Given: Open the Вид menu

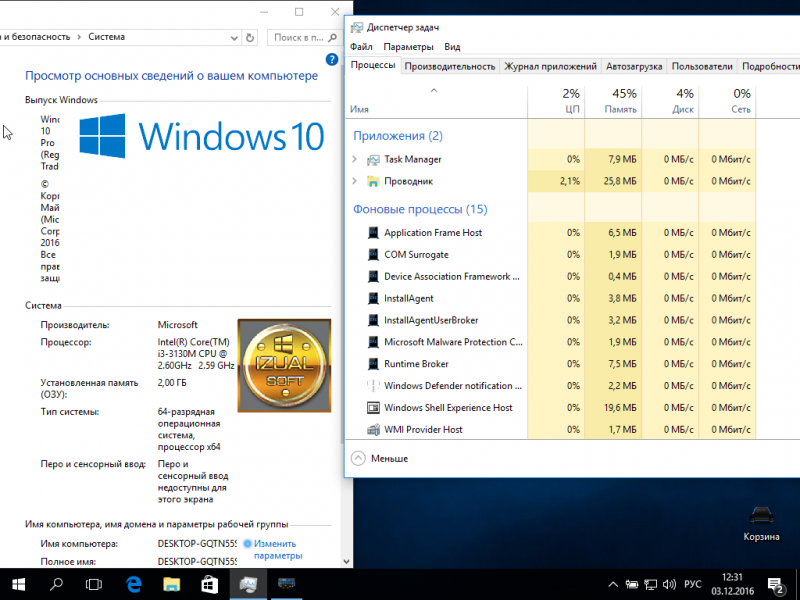Looking at the screenshot, I should tap(452, 47).
